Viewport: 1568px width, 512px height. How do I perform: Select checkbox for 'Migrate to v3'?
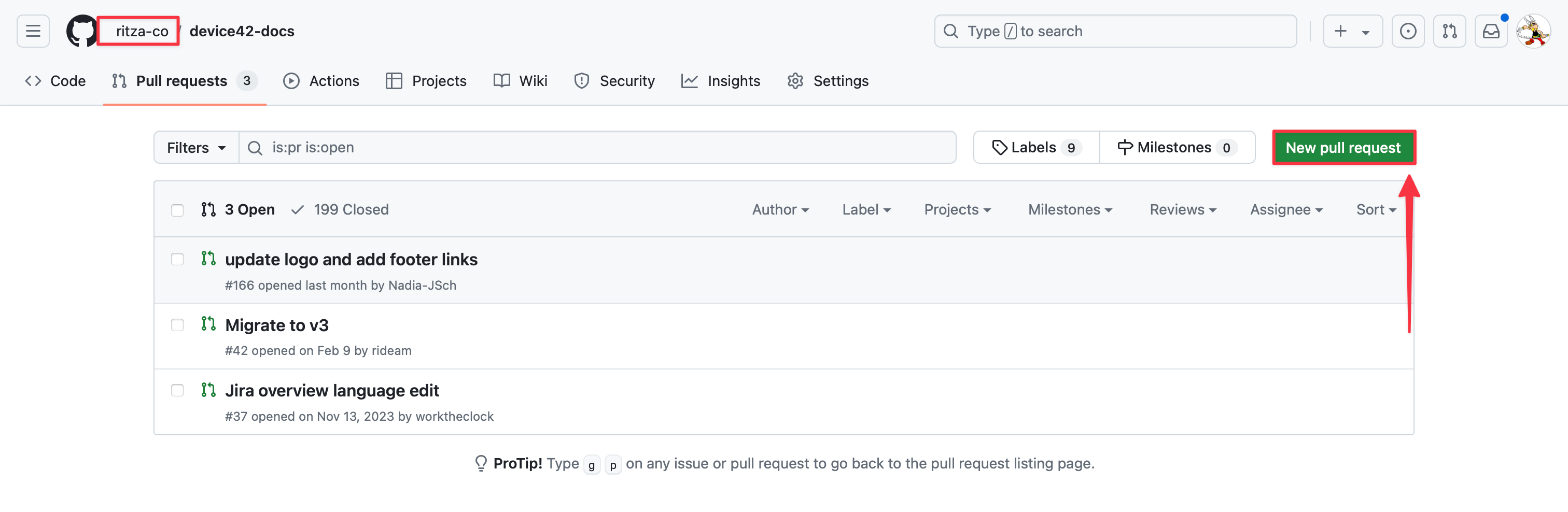coord(177,325)
